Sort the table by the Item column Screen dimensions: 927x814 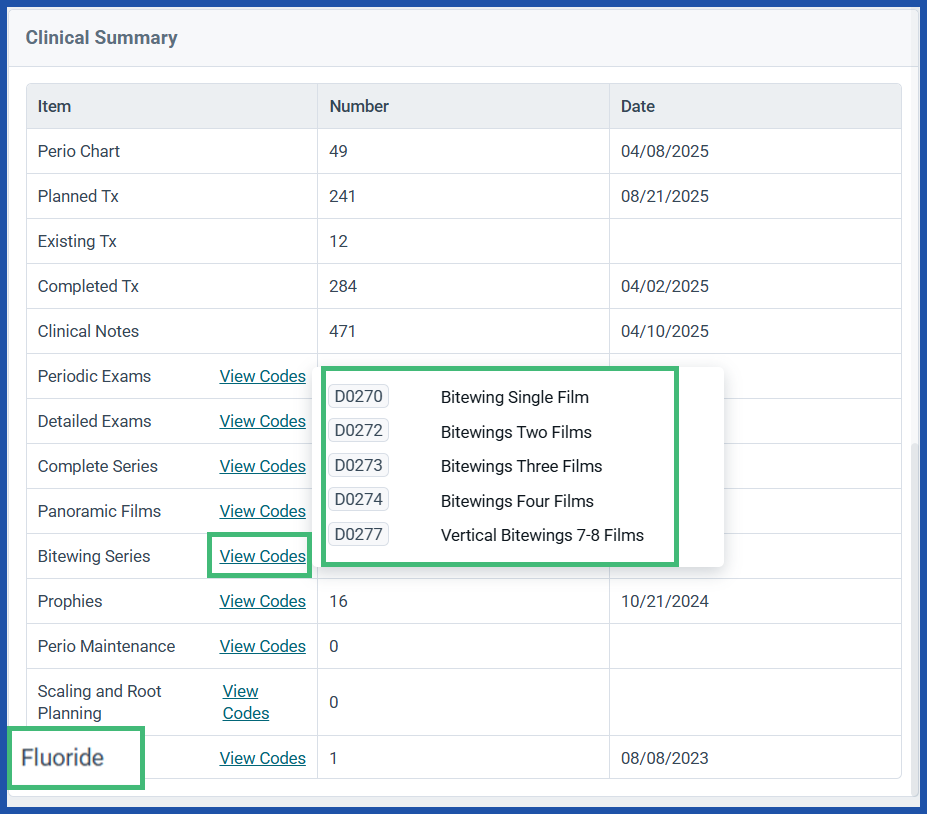coord(54,106)
